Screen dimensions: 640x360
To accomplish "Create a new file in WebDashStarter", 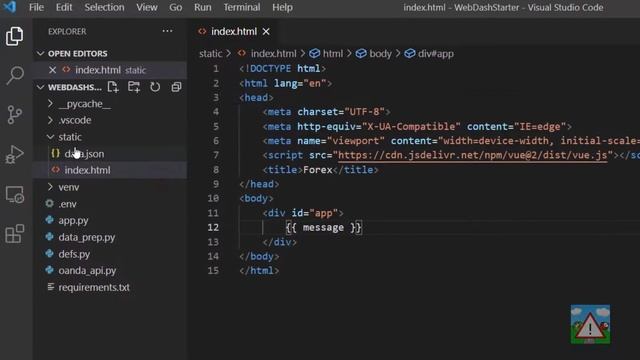I will pyautogui.click(x=113, y=87).
